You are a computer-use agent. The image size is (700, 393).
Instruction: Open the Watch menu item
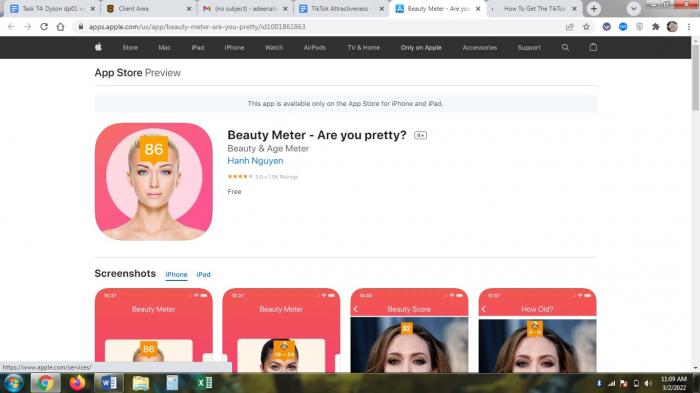click(x=274, y=47)
